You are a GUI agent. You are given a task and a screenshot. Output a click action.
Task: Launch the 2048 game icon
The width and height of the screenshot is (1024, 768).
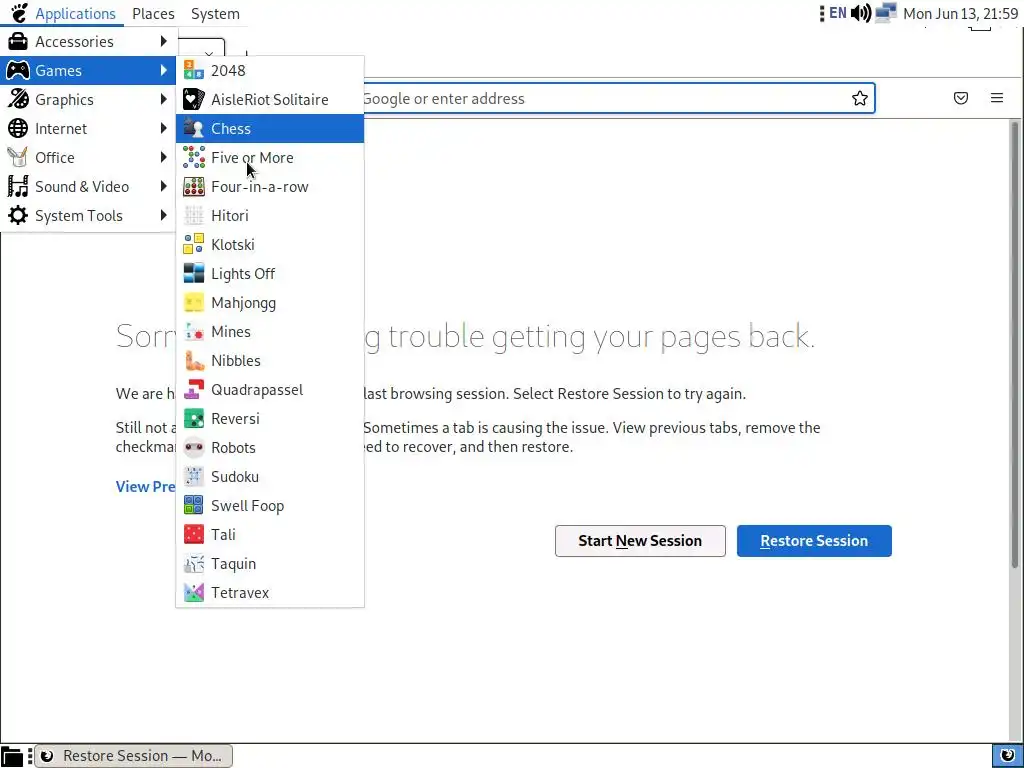(193, 71)
